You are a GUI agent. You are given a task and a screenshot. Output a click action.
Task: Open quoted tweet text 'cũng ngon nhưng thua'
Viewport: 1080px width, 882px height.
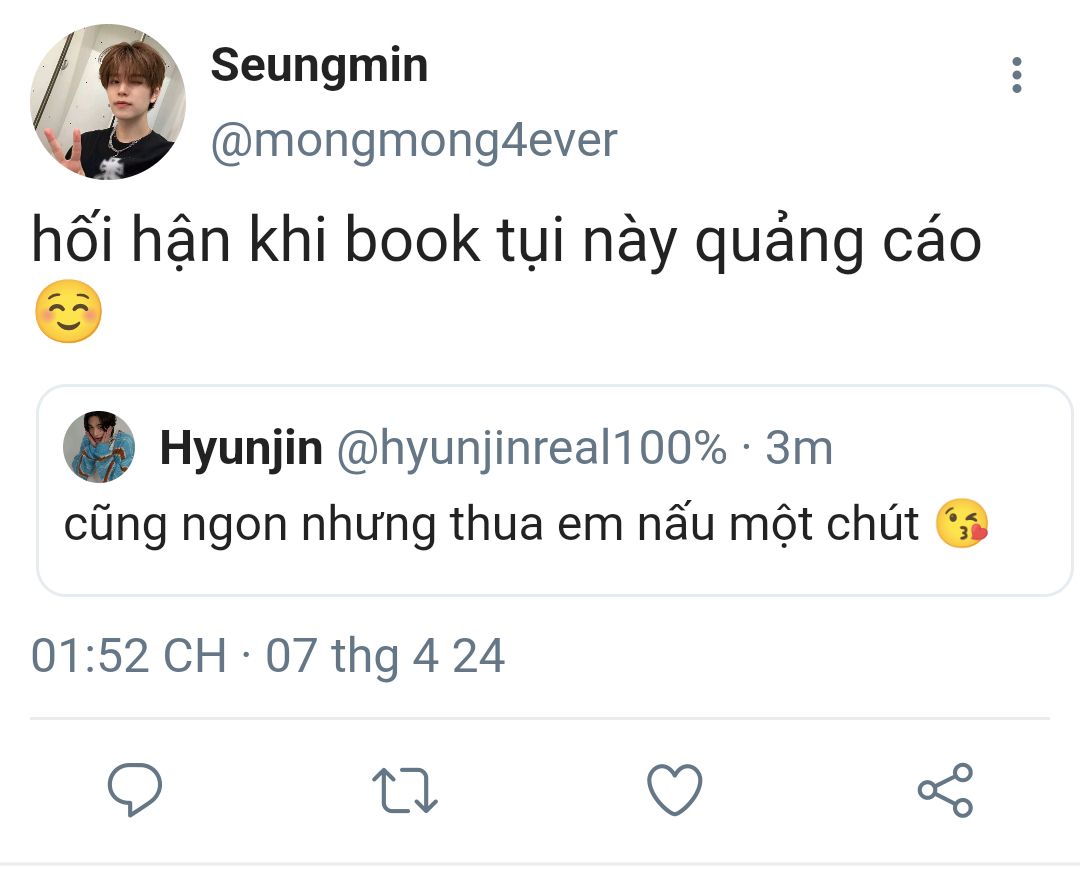(x=307, y=525)
